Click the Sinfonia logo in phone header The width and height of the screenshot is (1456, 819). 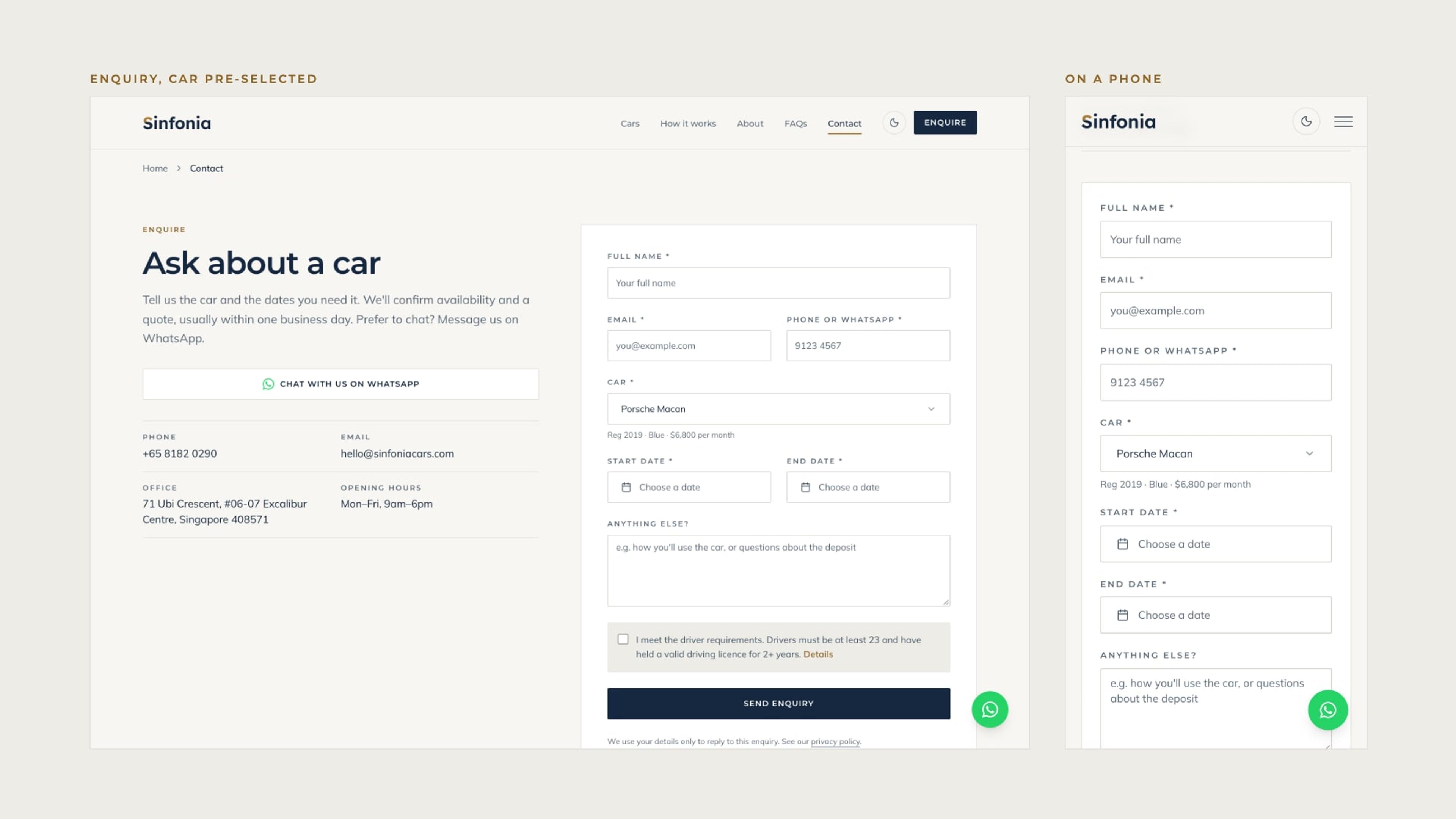pyautogui.click(x=1119, y=121)
